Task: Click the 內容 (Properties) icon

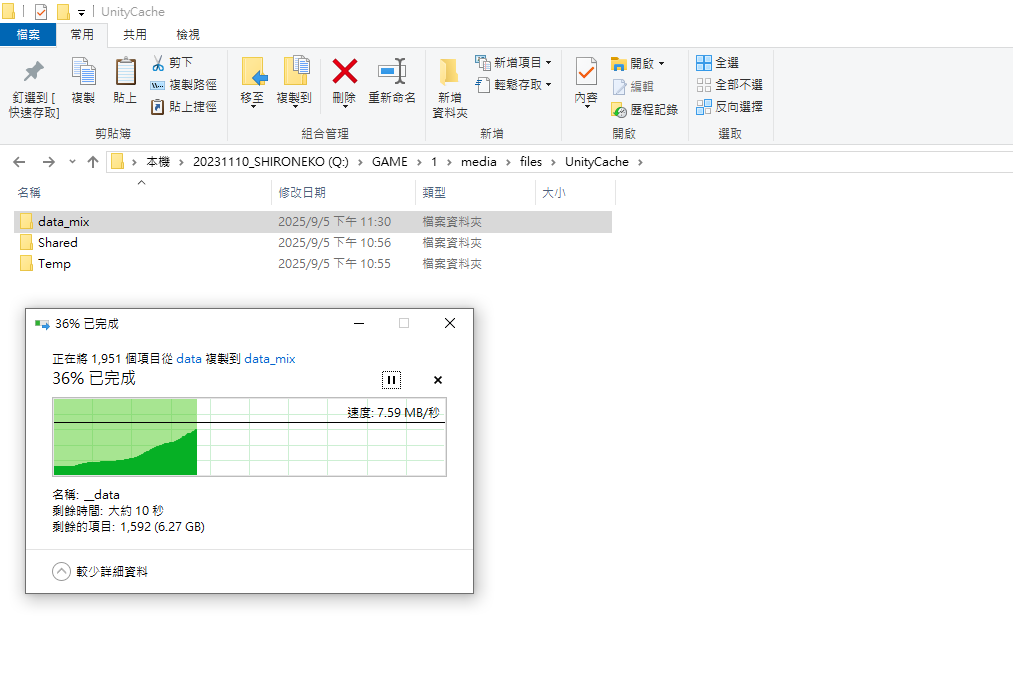Action: [x=587, y=72]
